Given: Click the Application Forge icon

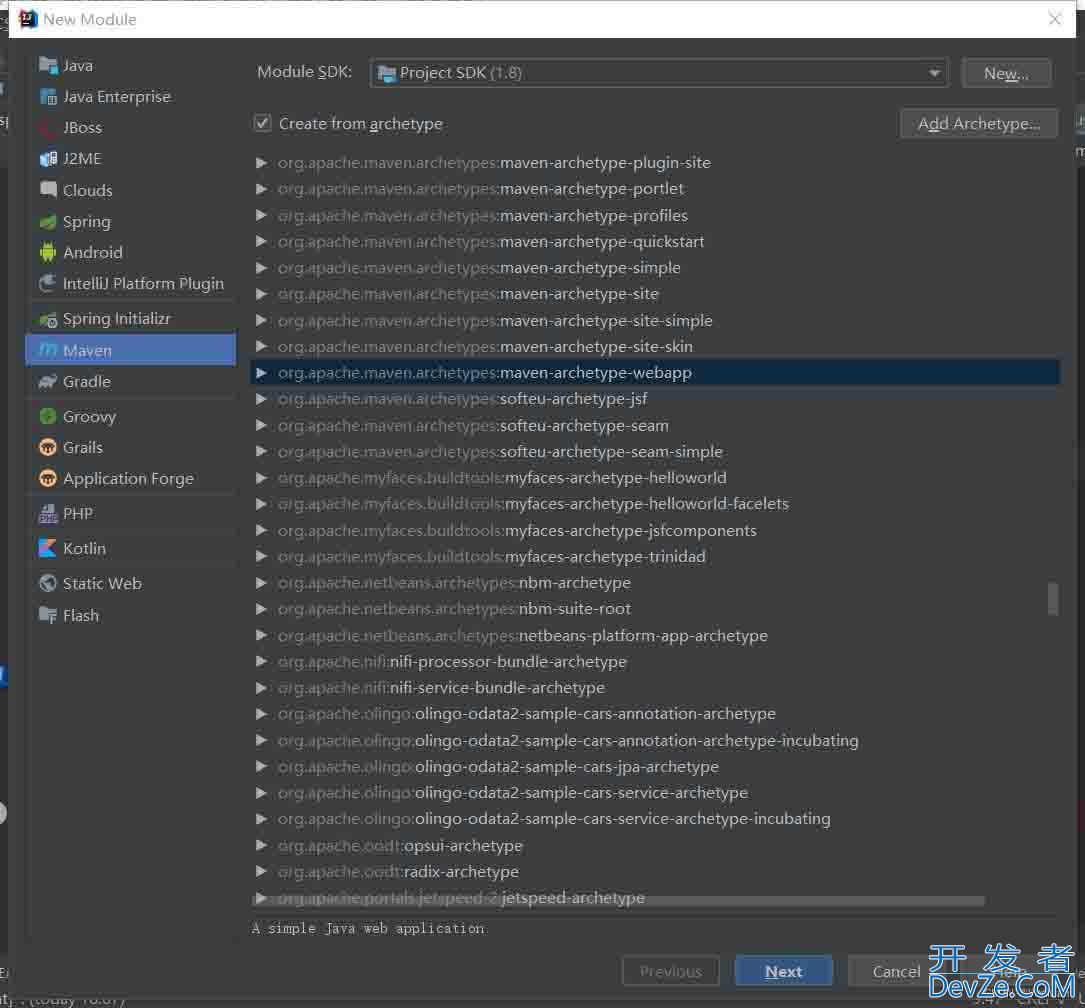Looking at the screenshot, I should pos(48,479).
